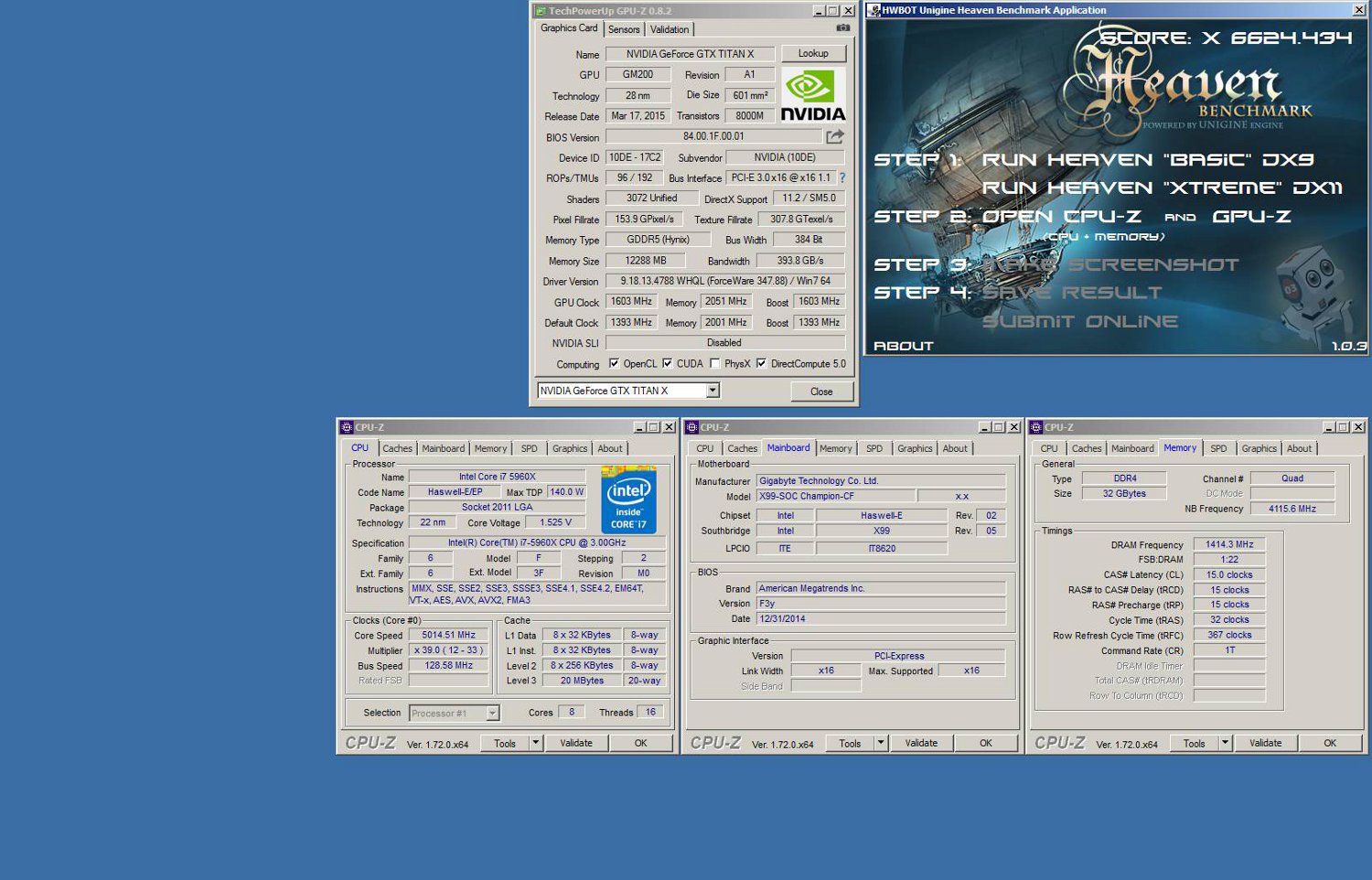The image size is (1372, 880).
Task: Enable the PhysX checkbox in GPU-Z
Action: 715,363
